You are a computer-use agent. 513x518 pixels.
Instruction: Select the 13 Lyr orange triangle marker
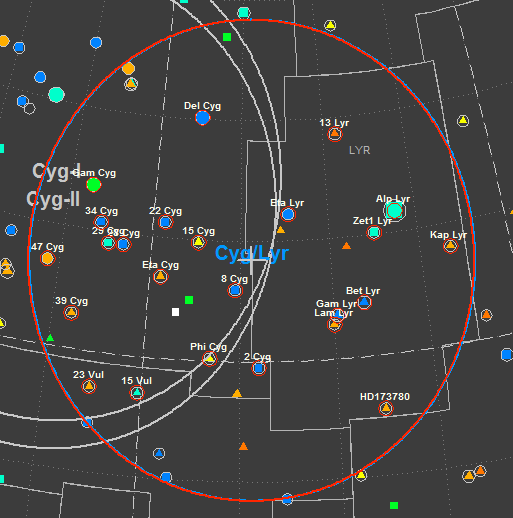335,134
